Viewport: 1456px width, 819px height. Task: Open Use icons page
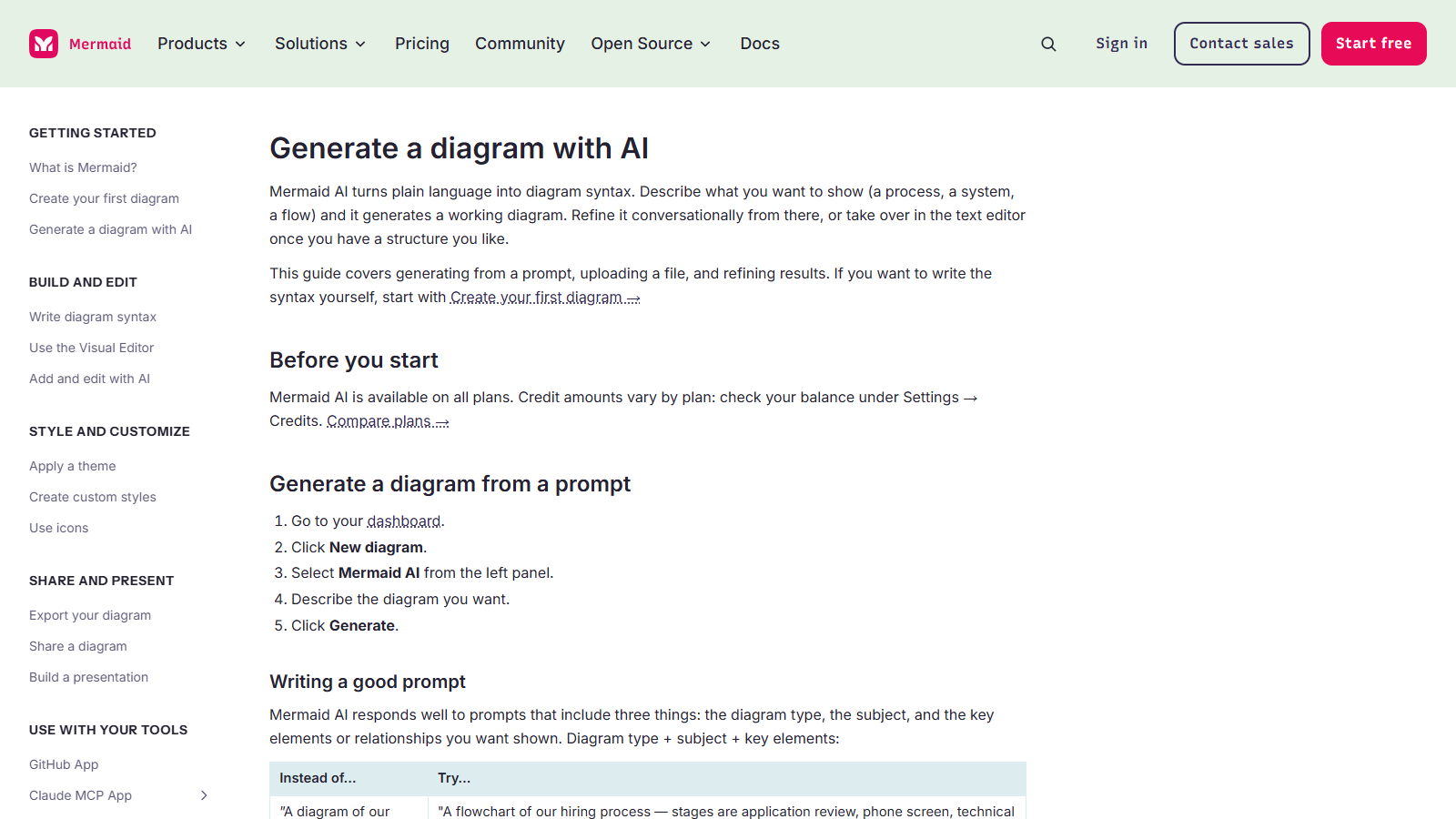pos(58,528)
